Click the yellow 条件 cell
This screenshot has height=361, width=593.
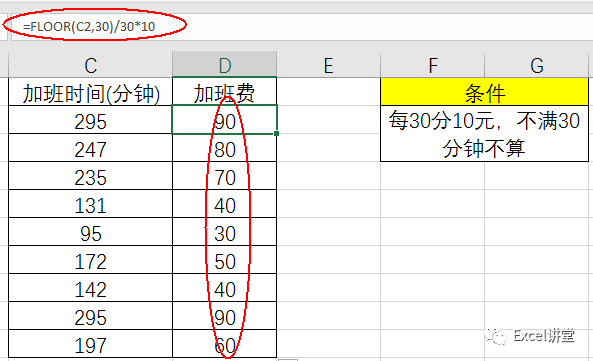pos(484,92)
